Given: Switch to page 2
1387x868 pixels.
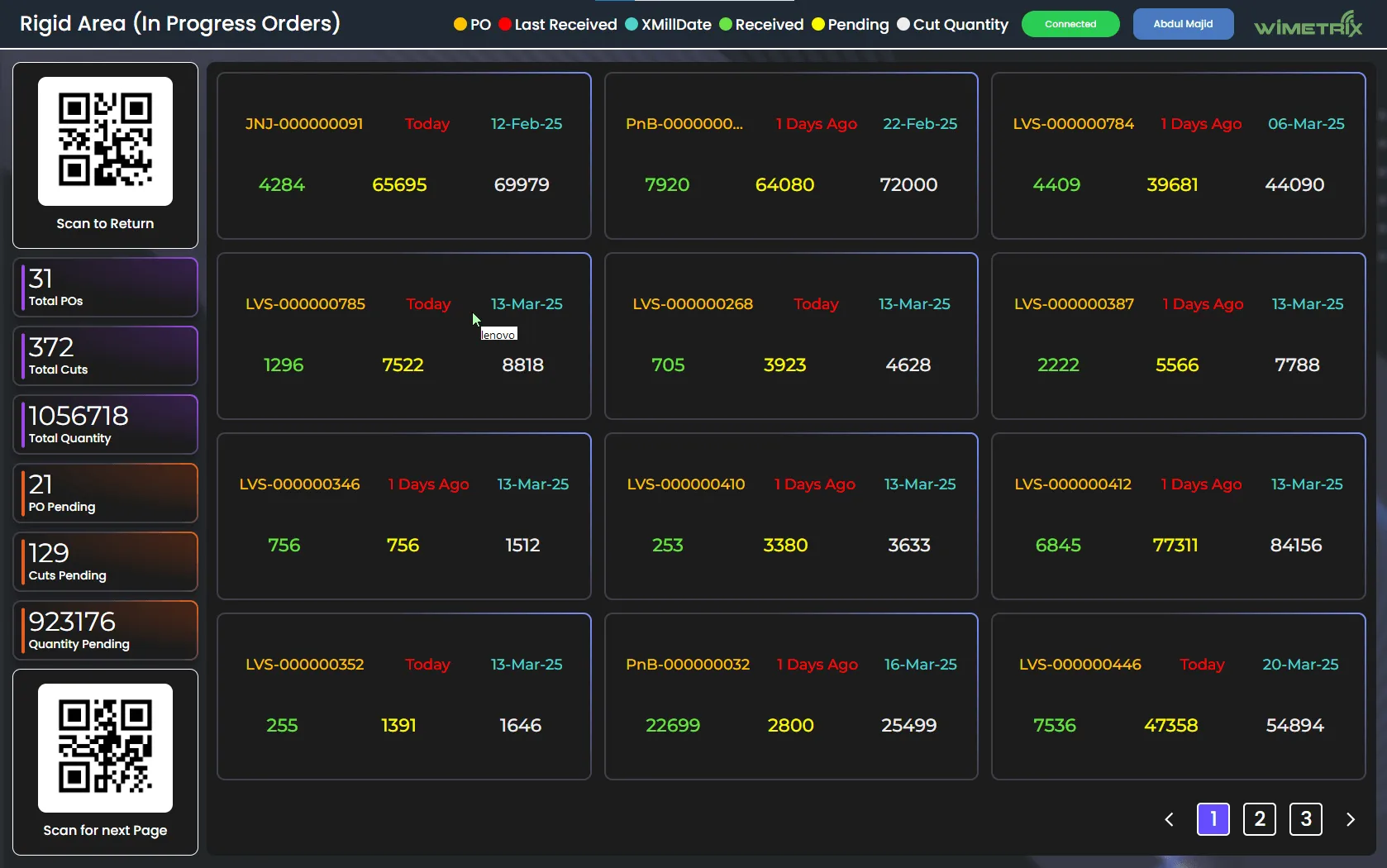Looking at the screenshot, I should (1259, 819).
